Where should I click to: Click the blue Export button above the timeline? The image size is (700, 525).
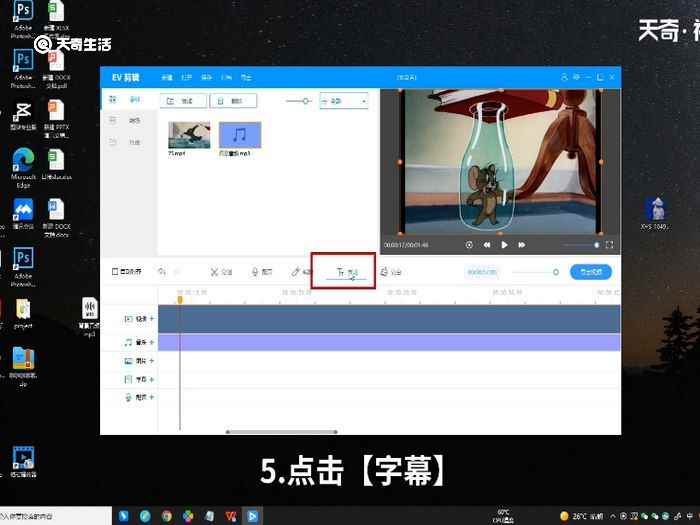point(591,271)
